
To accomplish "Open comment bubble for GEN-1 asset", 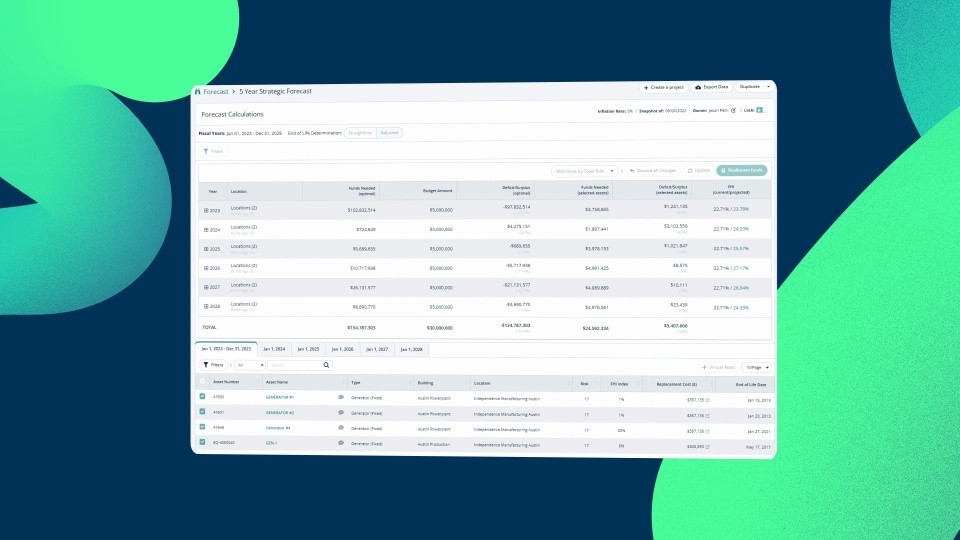I will point(341,442).
